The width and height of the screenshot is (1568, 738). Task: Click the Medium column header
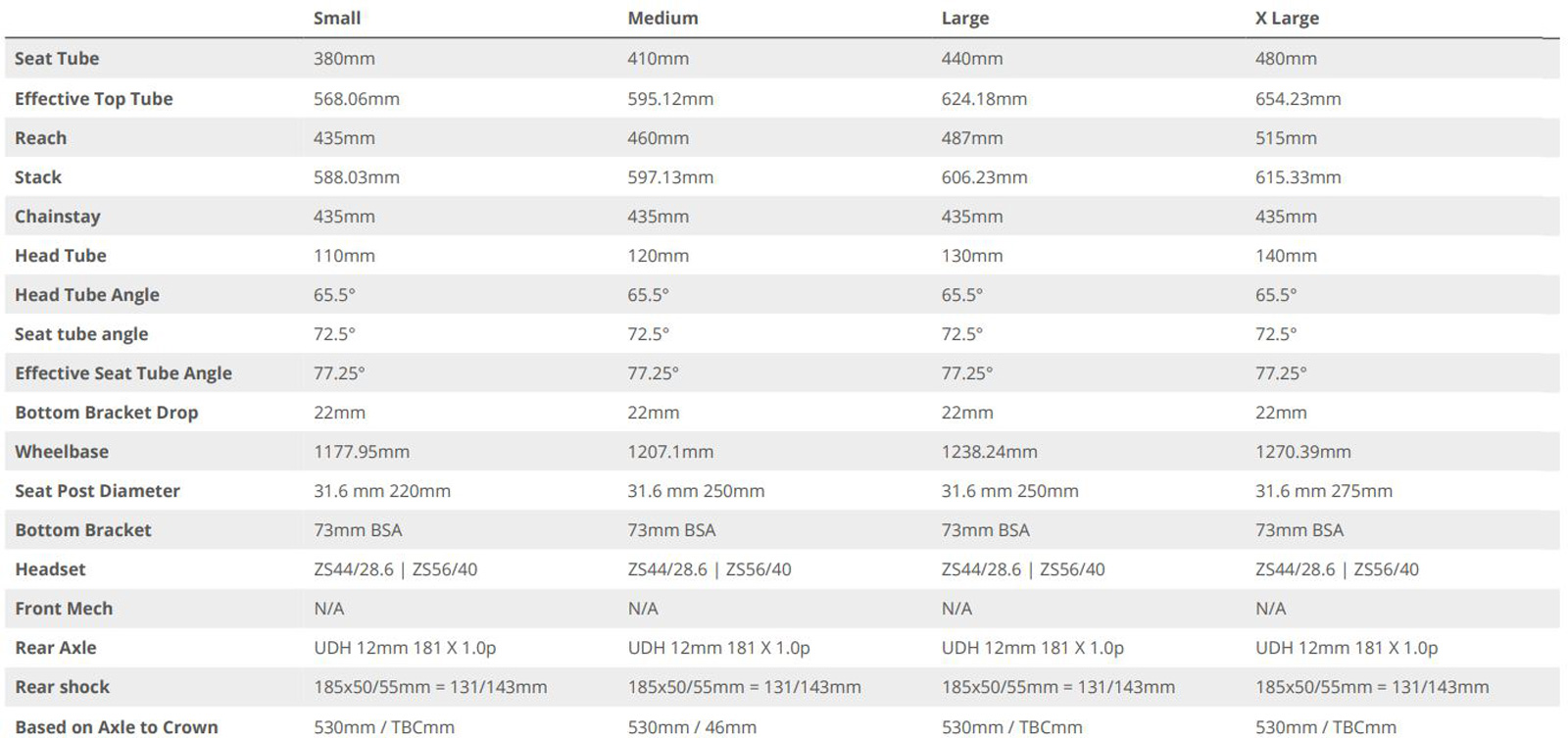pos(662,19)
